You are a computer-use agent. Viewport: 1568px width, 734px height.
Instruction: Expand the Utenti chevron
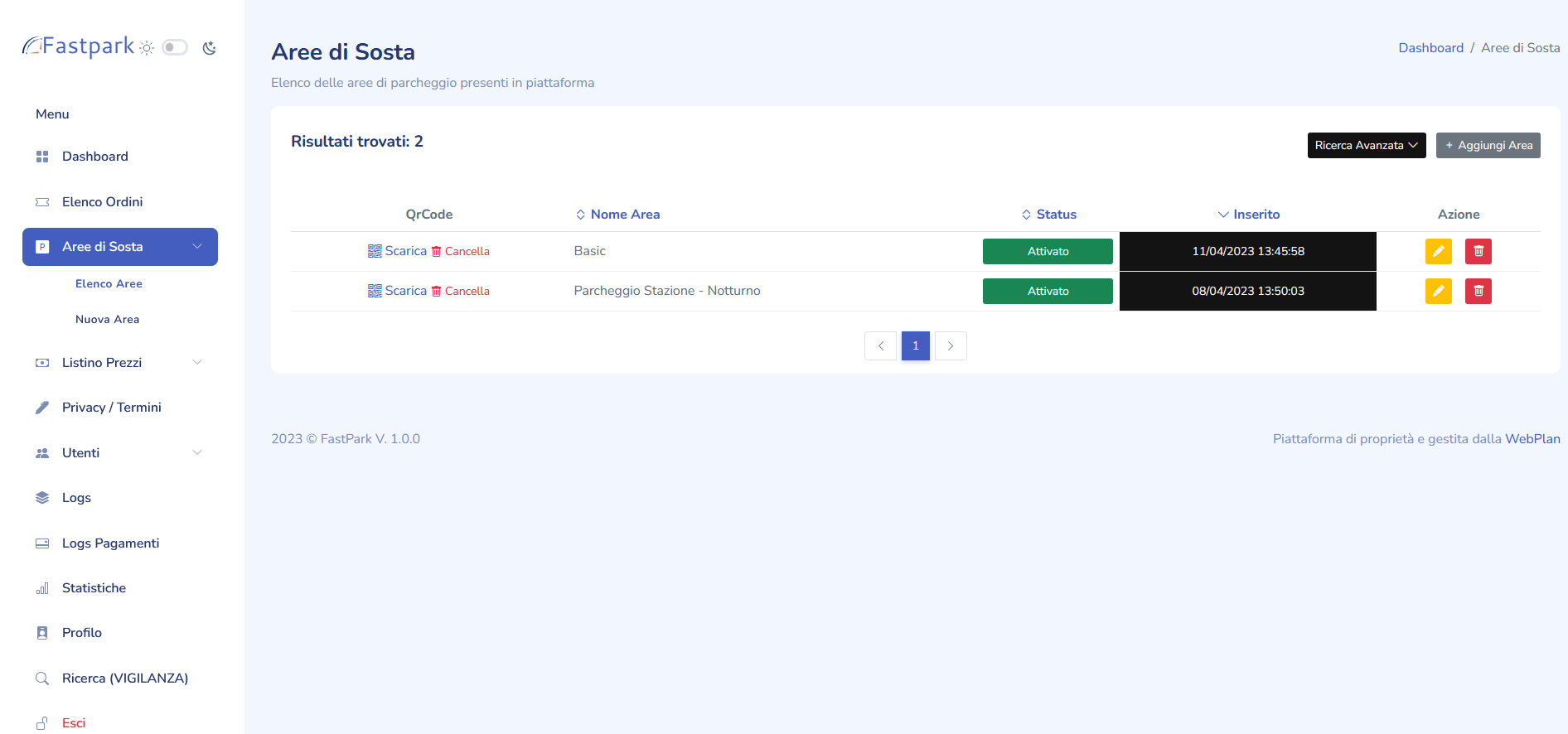click(x=197, y=453)
